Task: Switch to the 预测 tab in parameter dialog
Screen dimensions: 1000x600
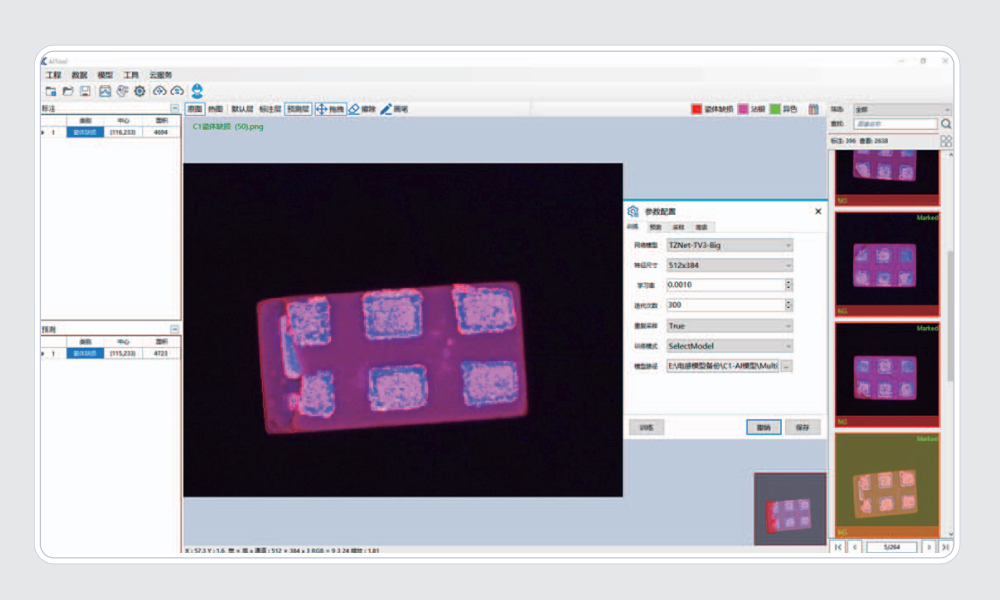Action: coord(655,228)
